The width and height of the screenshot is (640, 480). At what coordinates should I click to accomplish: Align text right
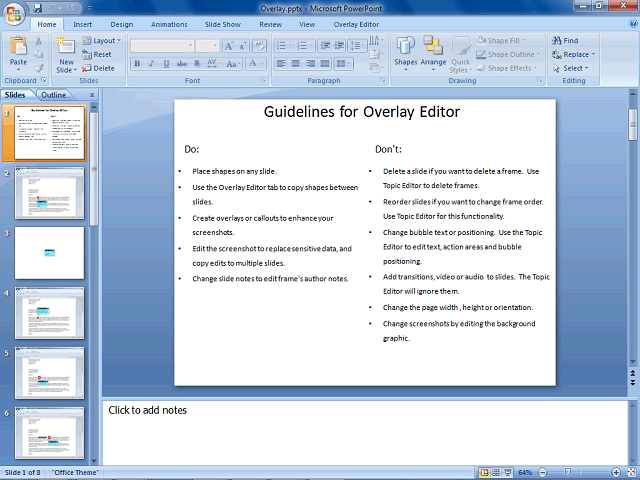pos(310,63)
